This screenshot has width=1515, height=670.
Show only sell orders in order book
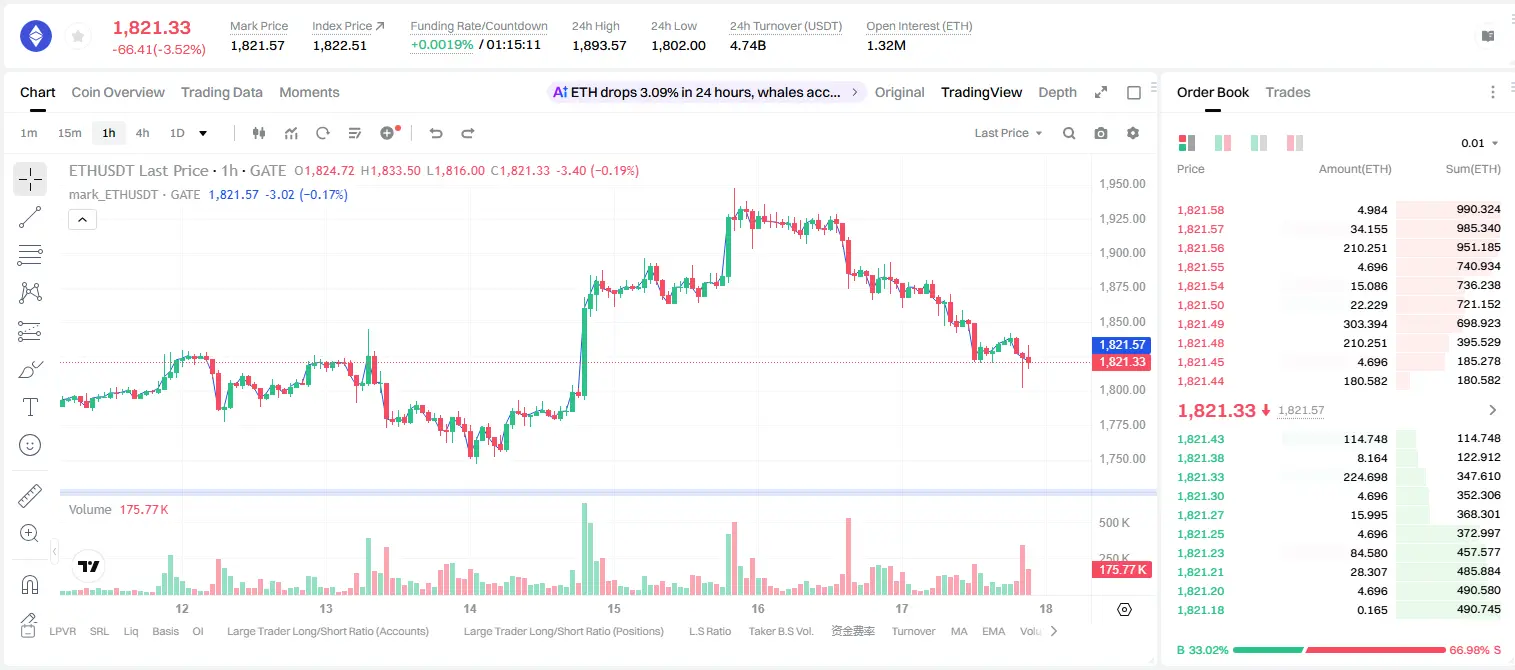click(1294, 143)
